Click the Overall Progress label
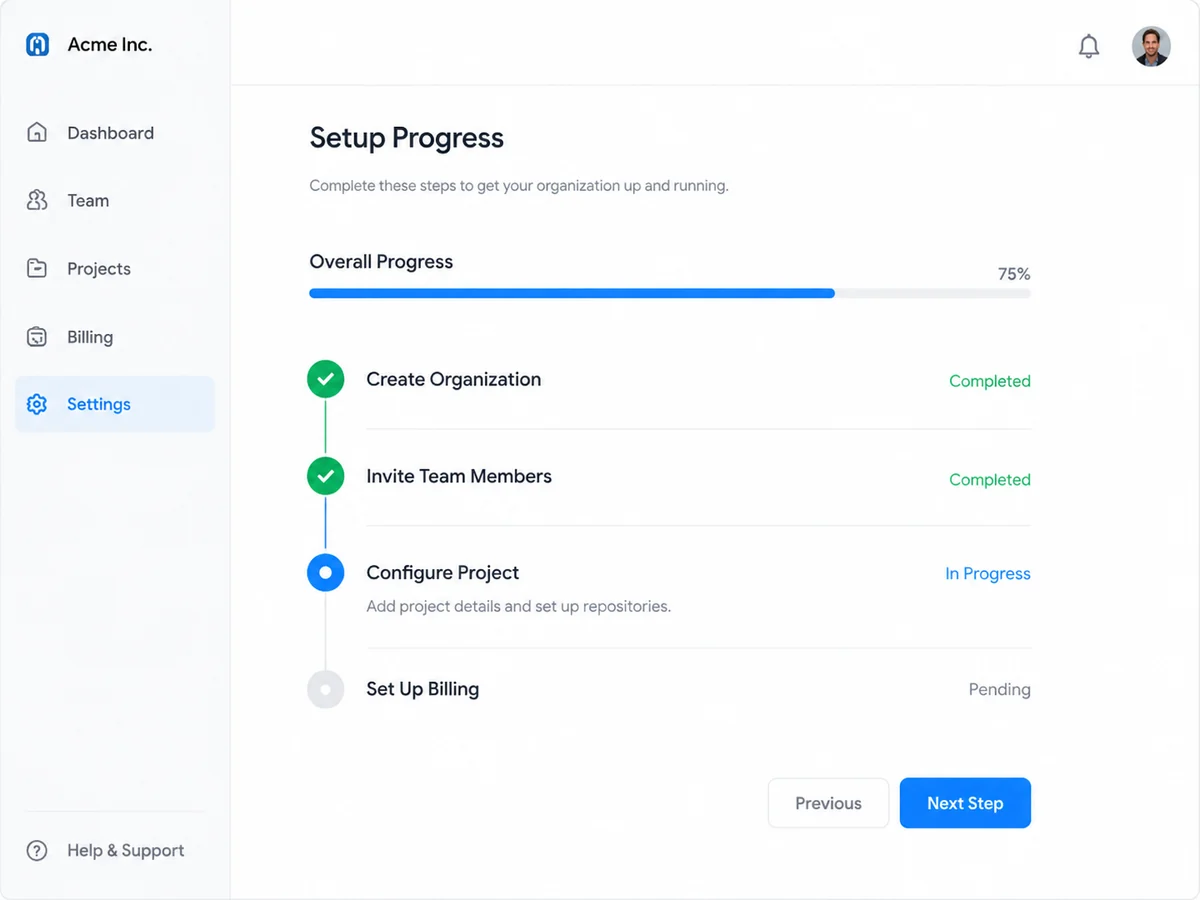This screenshot has width=1200, height=900. tap(381, 262)
